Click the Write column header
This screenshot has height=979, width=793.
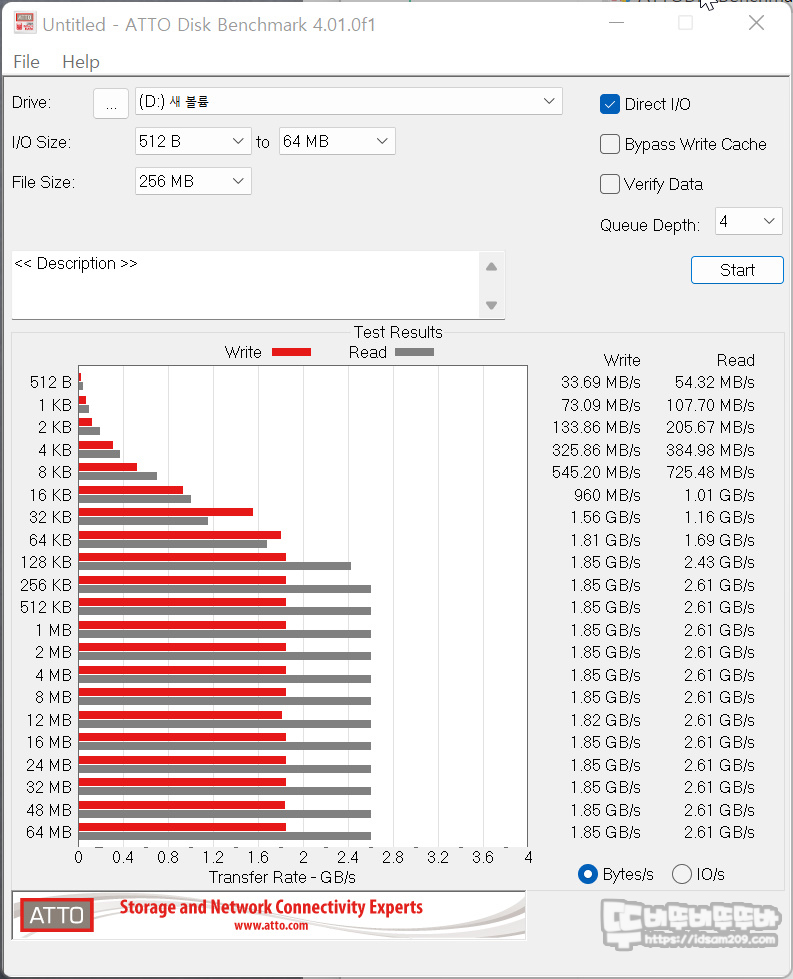click(x=622, y=360)
